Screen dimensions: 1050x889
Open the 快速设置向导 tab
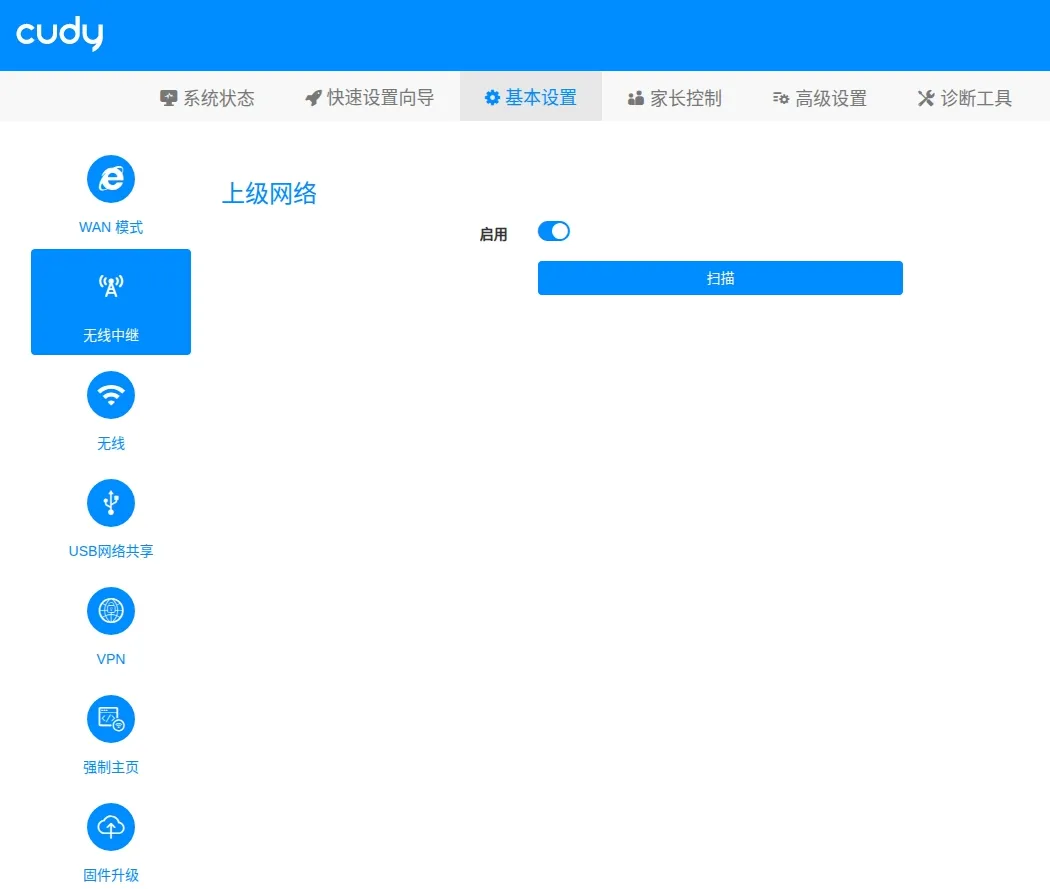(x=369, y=98)
